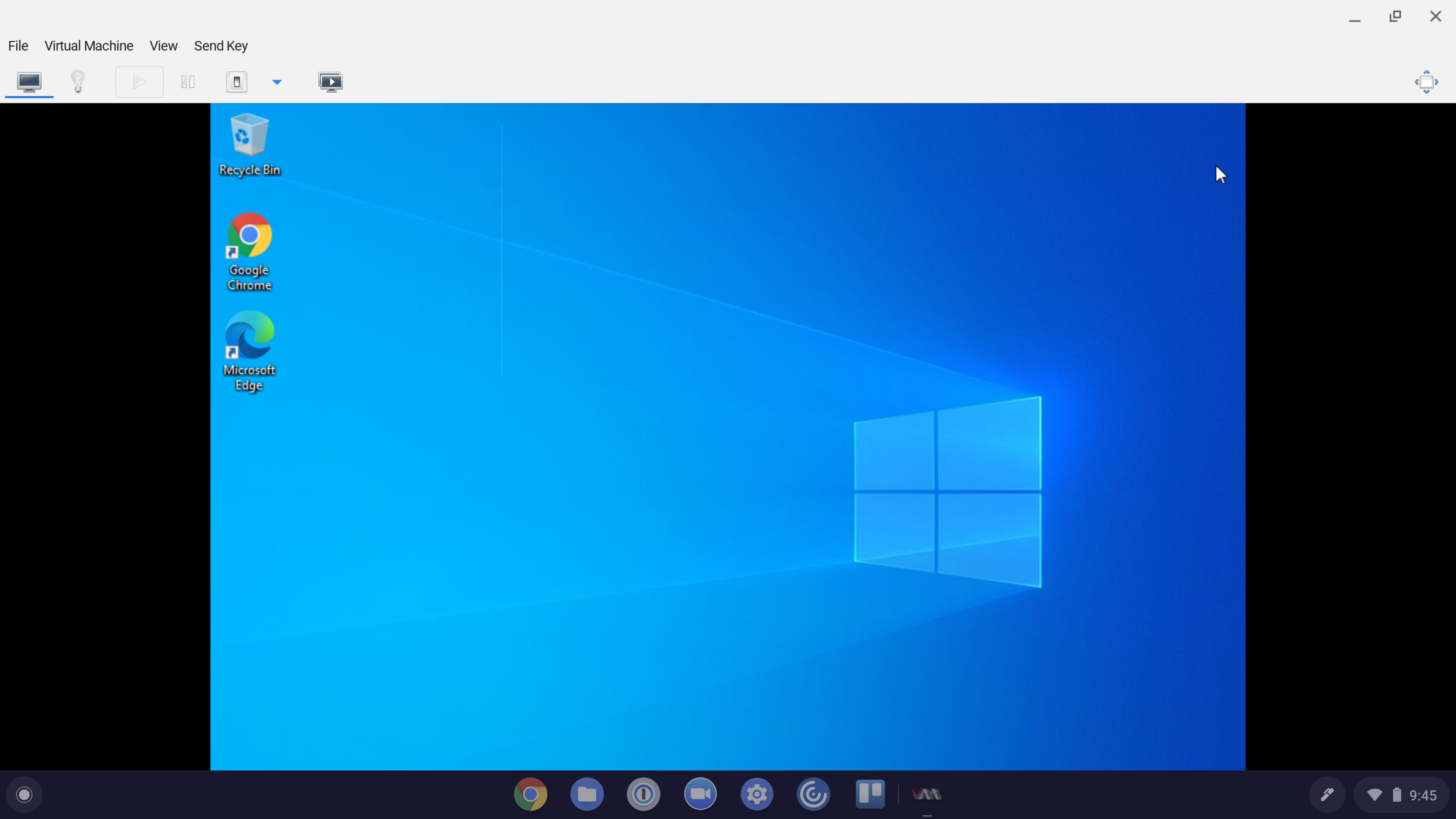
Task: Power on the virtual machine
Action: 139,82
